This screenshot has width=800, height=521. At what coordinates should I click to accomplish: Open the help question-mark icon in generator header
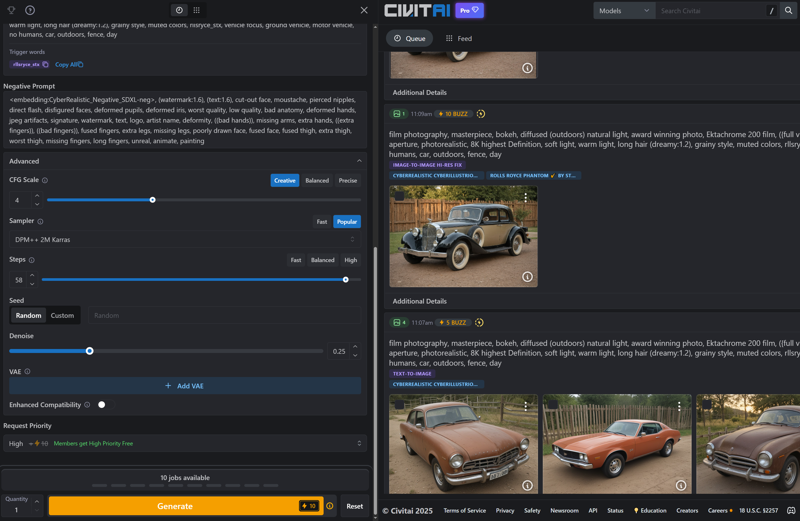pos(30,10)
